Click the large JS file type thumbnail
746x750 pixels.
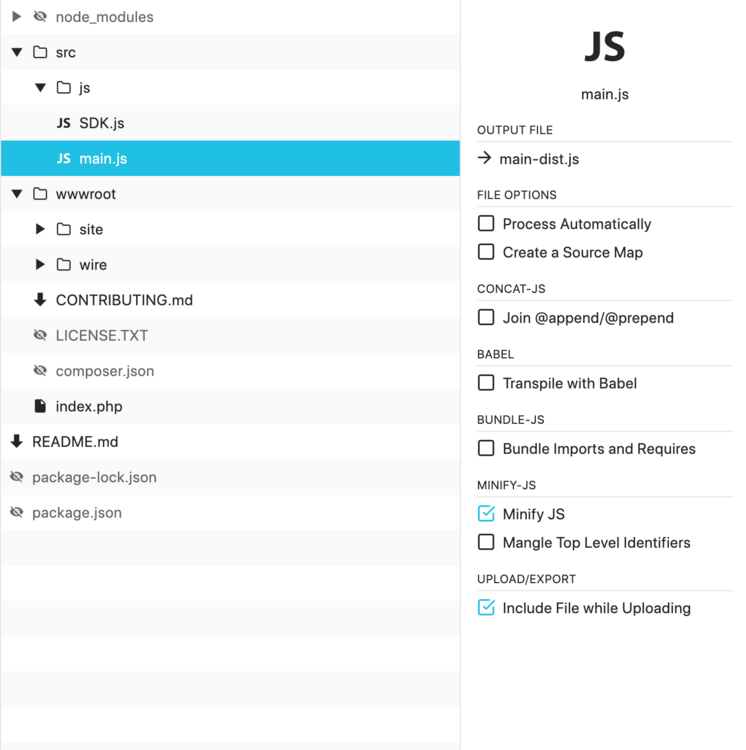604,46
